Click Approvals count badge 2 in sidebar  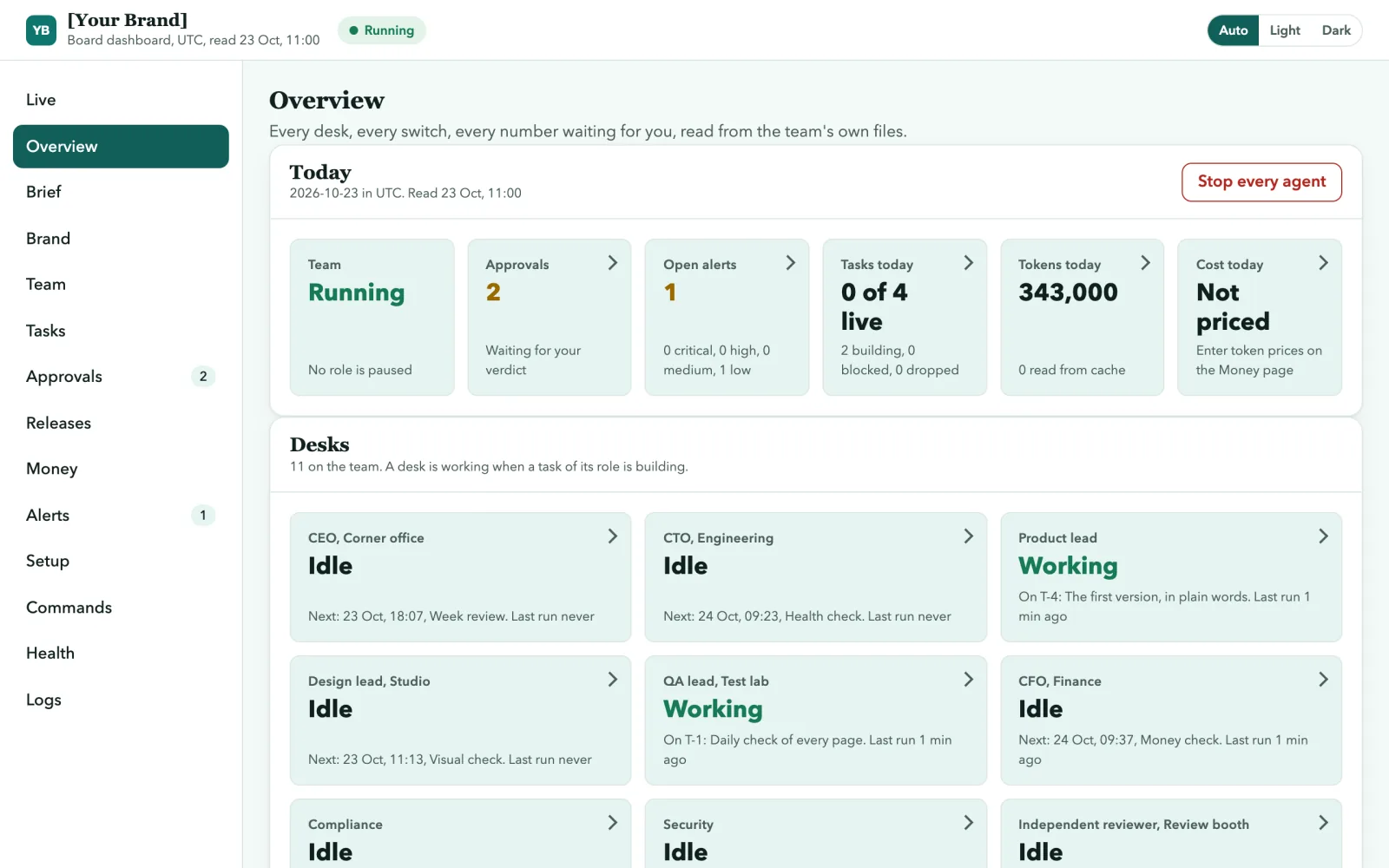pos(203,377)
